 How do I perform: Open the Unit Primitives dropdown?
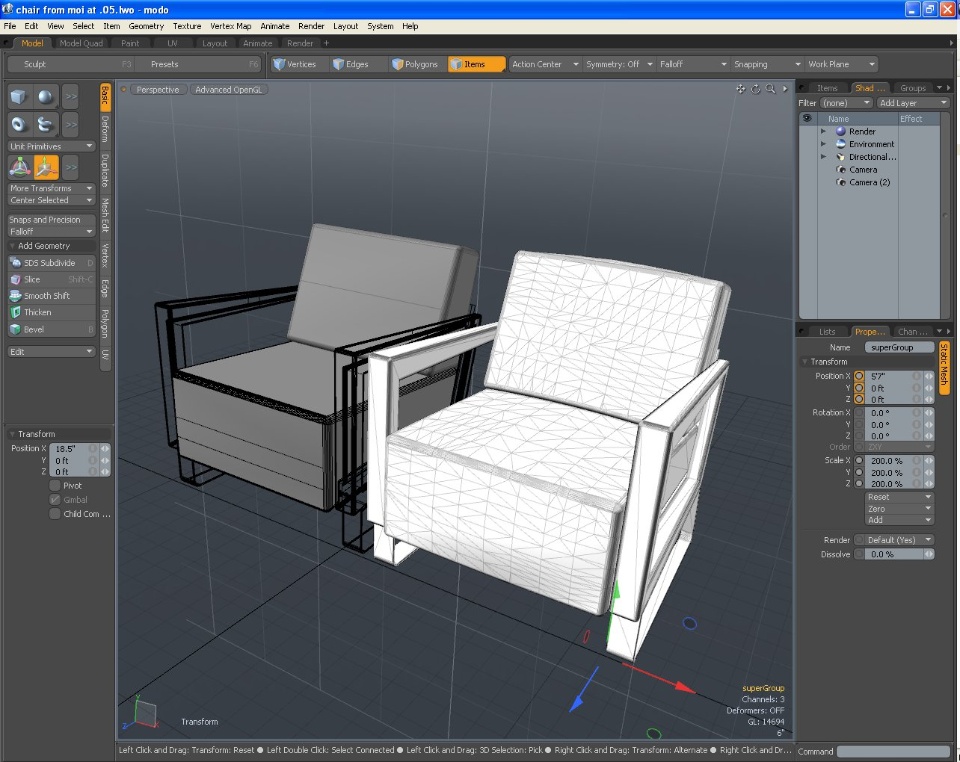(51, 146)
